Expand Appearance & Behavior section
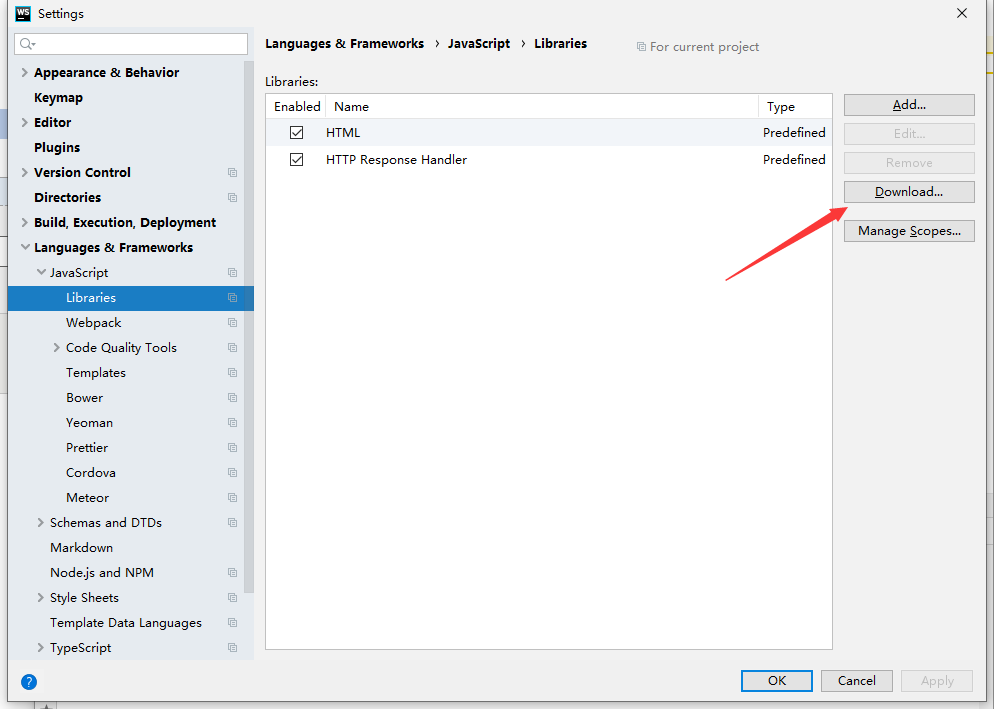 (25, 72)
